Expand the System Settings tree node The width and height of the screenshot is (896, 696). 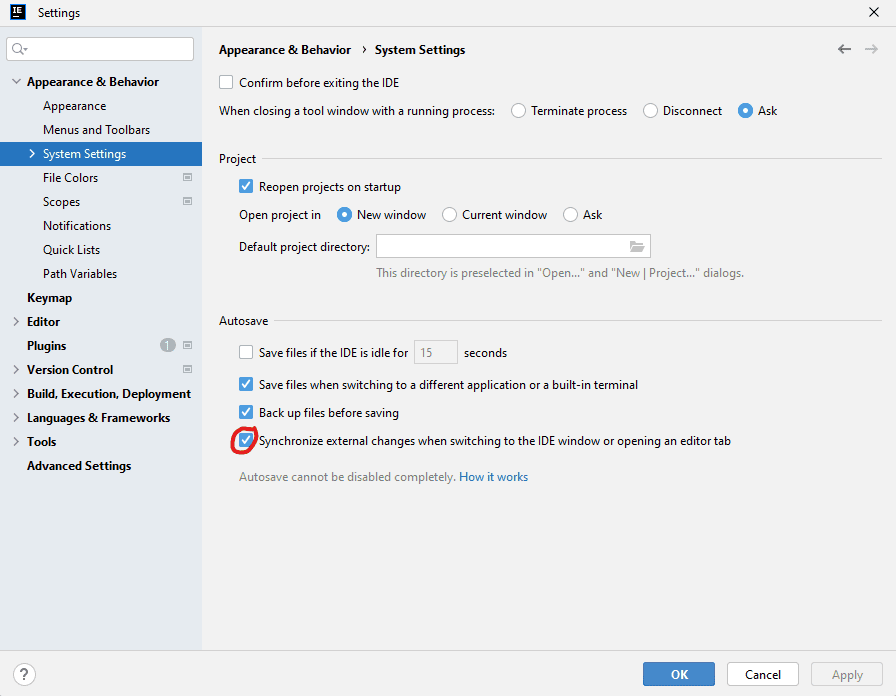pos(32,154)
